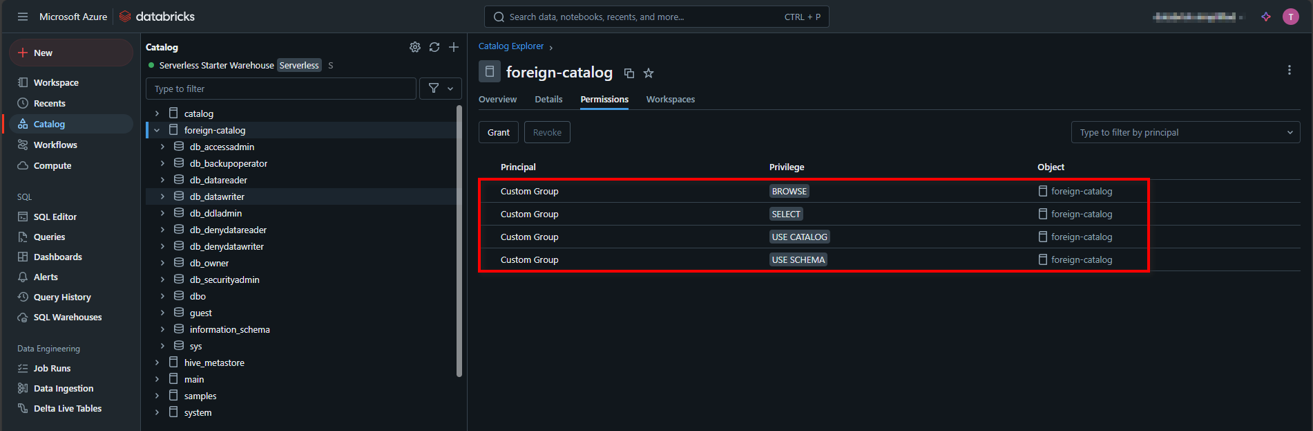Screen dimensions: 1313x431
Task: Copy the foreign-catalog name
Action: [629, 73]
